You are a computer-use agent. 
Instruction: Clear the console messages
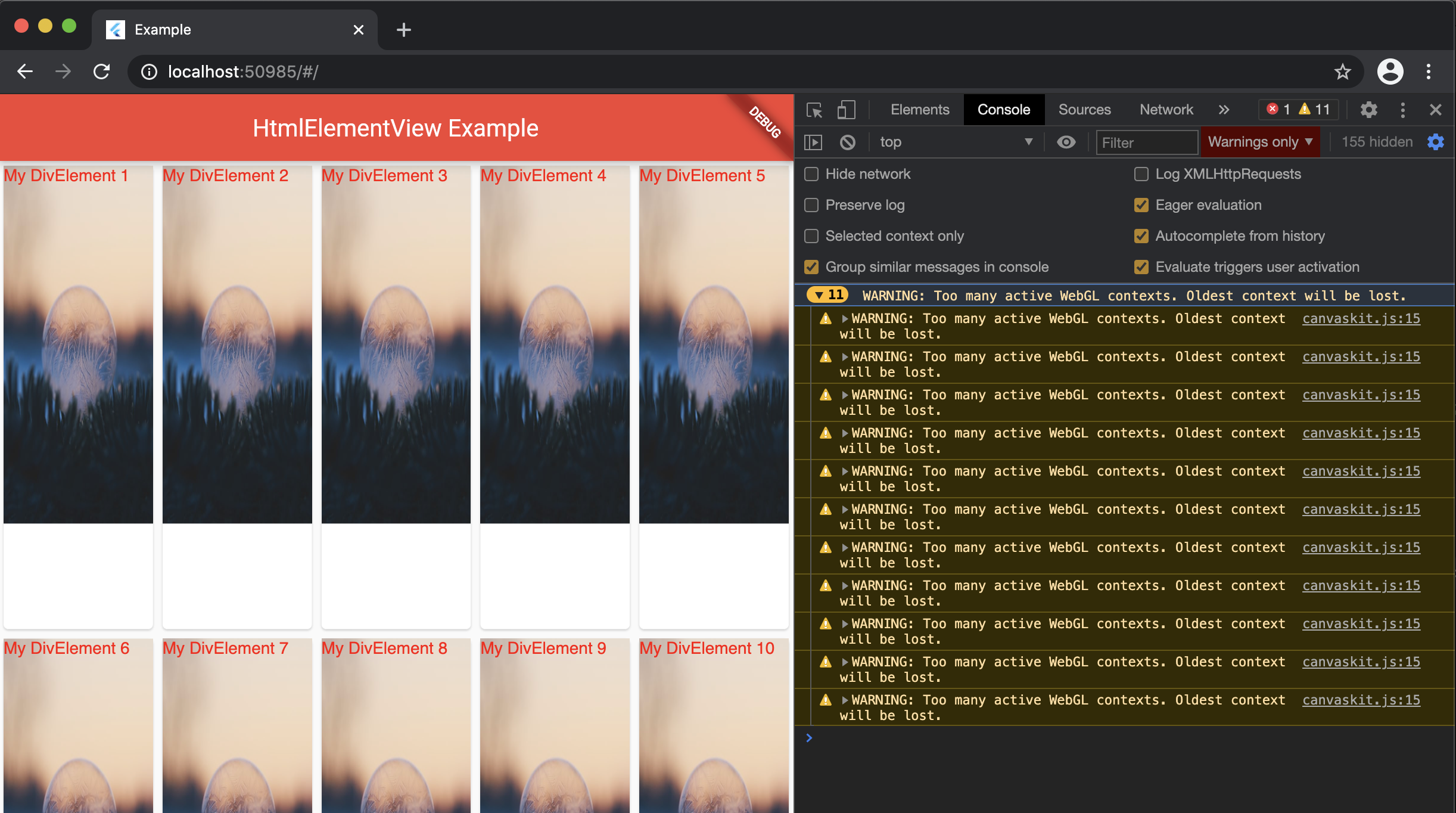[x=847, y=142]
